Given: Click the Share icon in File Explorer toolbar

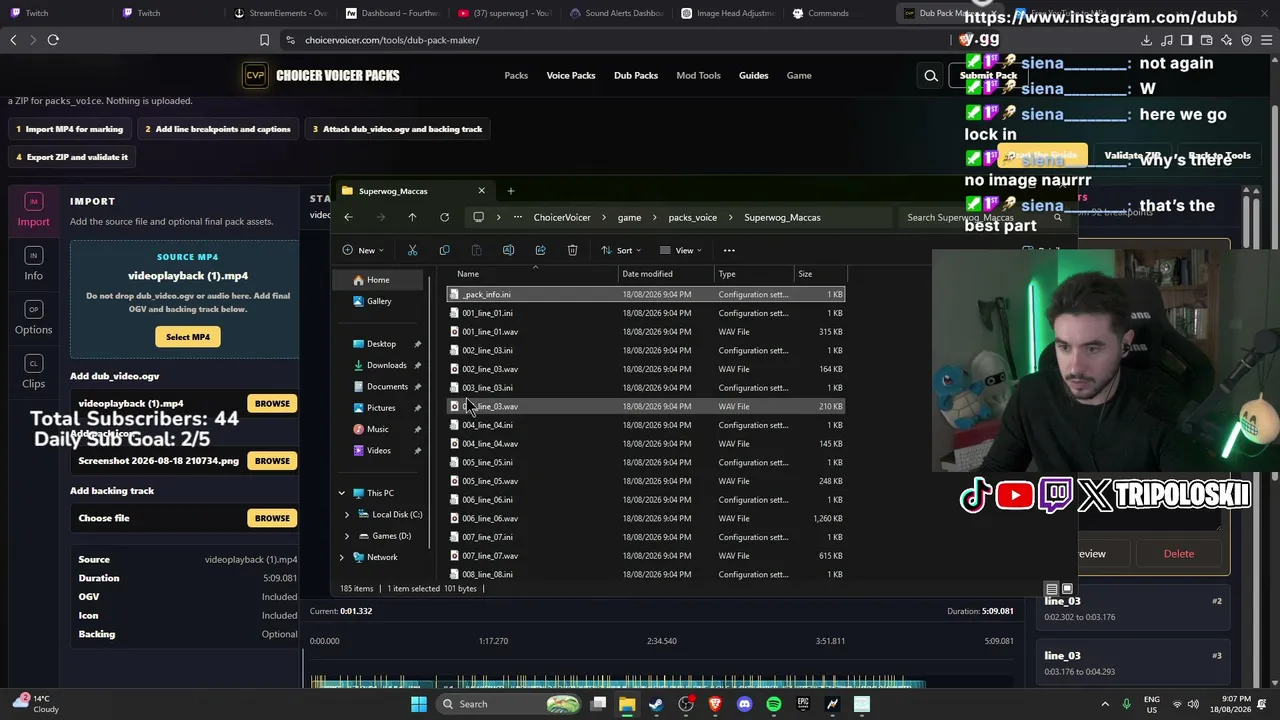Looking at the screenshot, I should pyautogui.click(x=540, y=250).
